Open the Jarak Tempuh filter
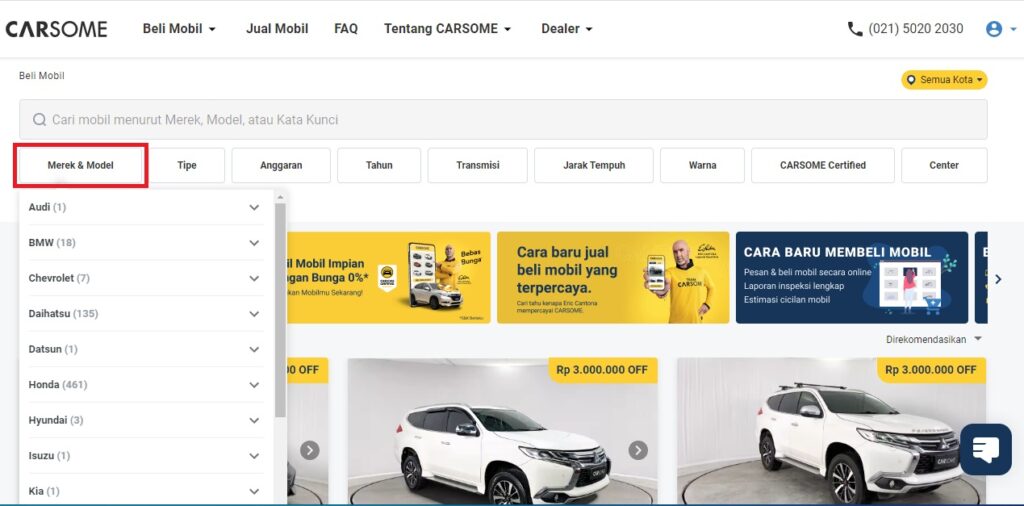 [x=594, y=165]
